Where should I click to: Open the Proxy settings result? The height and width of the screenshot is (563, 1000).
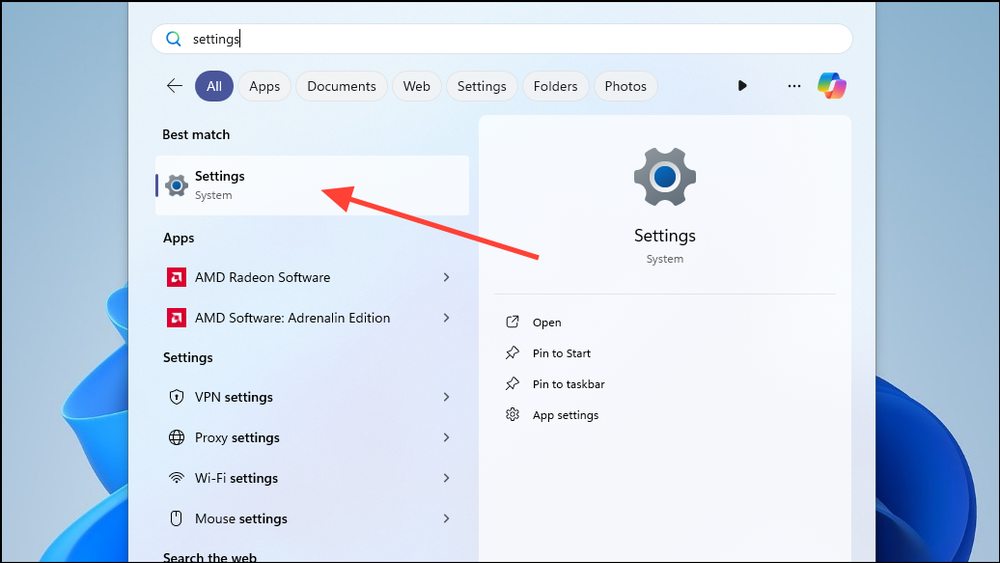312,437
